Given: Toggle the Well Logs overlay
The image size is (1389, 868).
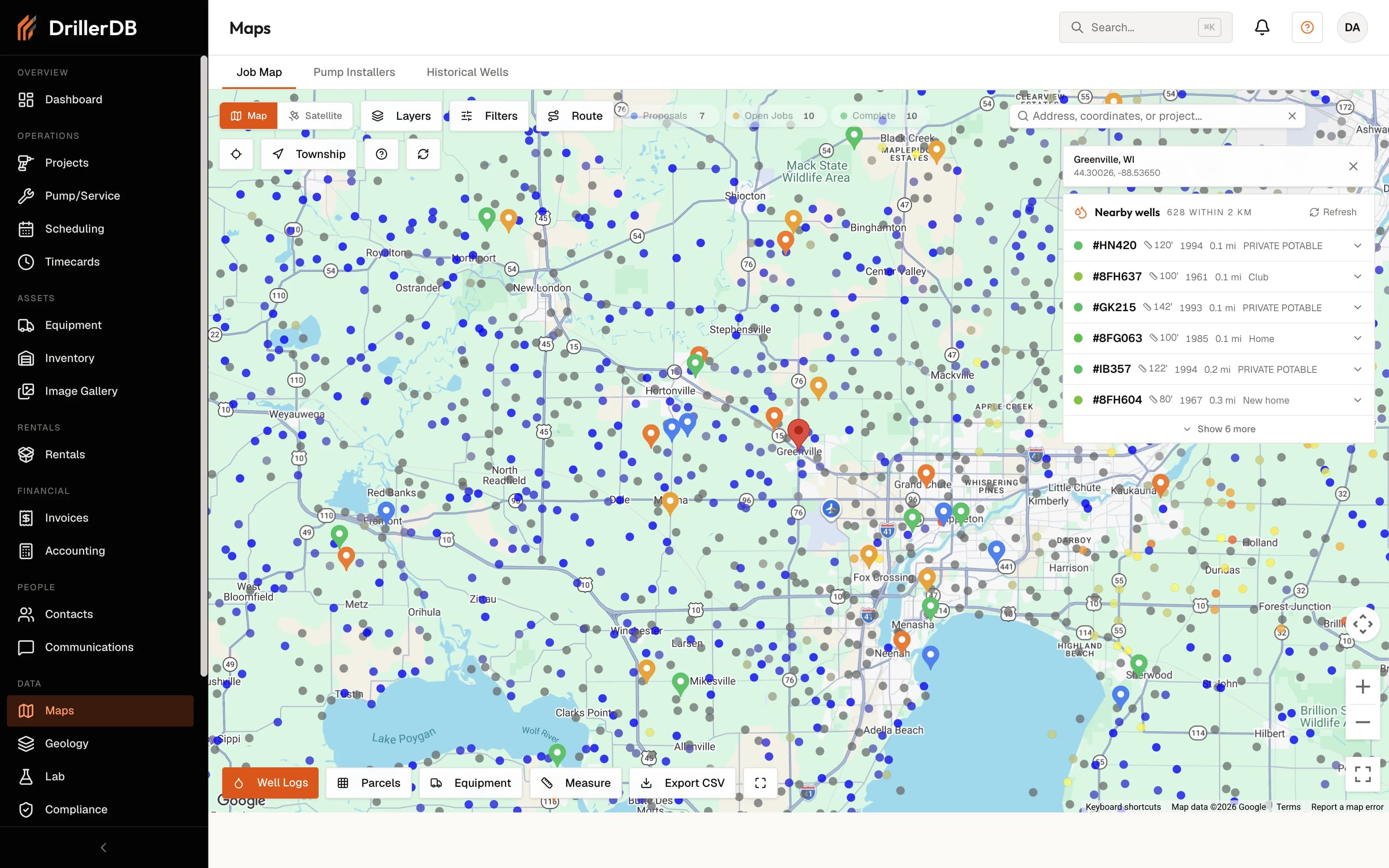Looking at the screenshot, I should tap(270, 783).
